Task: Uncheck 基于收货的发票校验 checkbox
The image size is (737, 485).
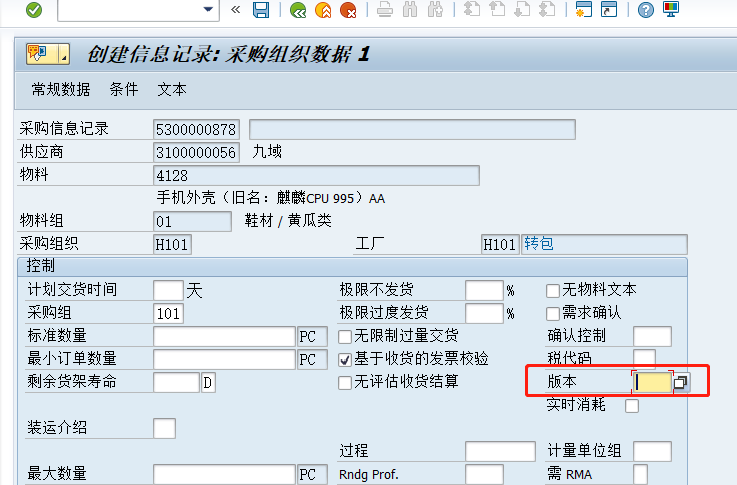Action: coord(345,360)
